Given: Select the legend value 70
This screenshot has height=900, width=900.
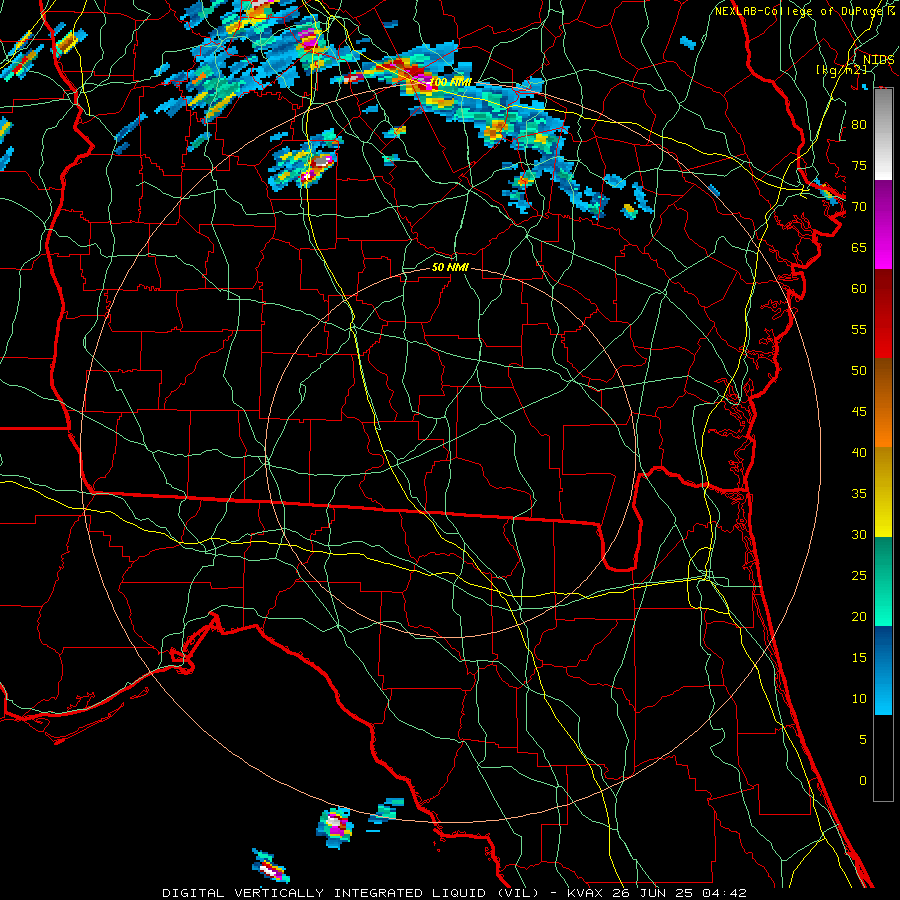Looking at the screenshot, I should coord(859,207).
